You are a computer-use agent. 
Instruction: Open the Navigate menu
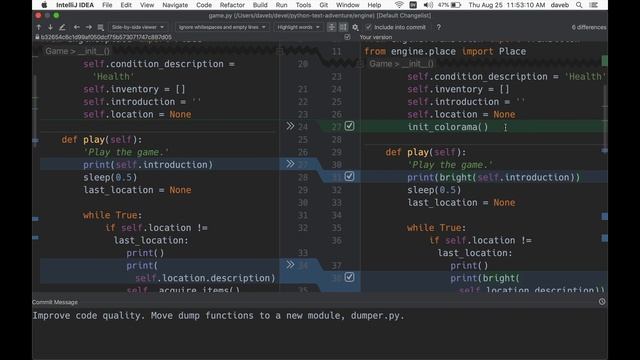(x=175, y=5)
